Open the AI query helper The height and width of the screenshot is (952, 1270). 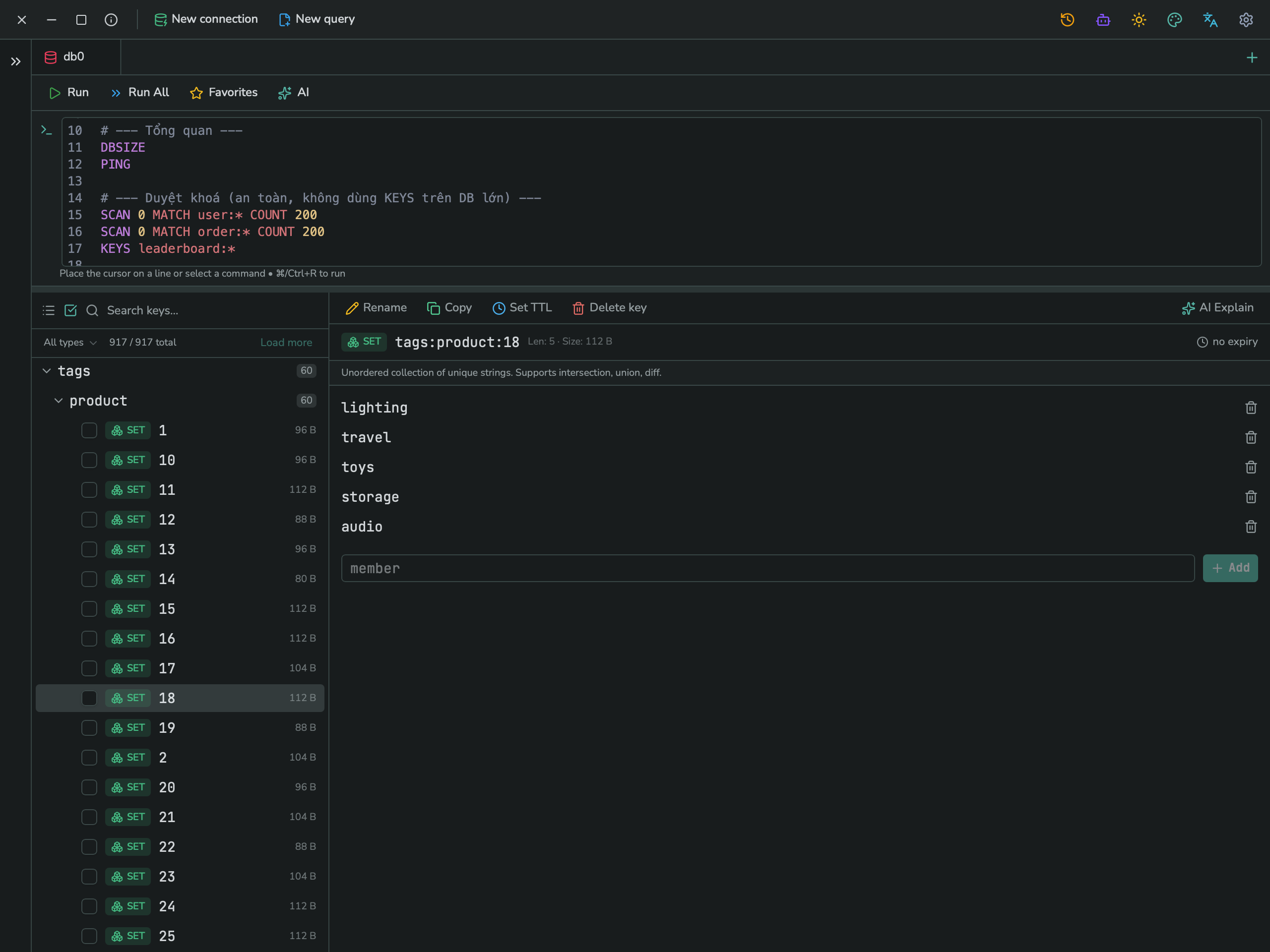tap(294, 92)
